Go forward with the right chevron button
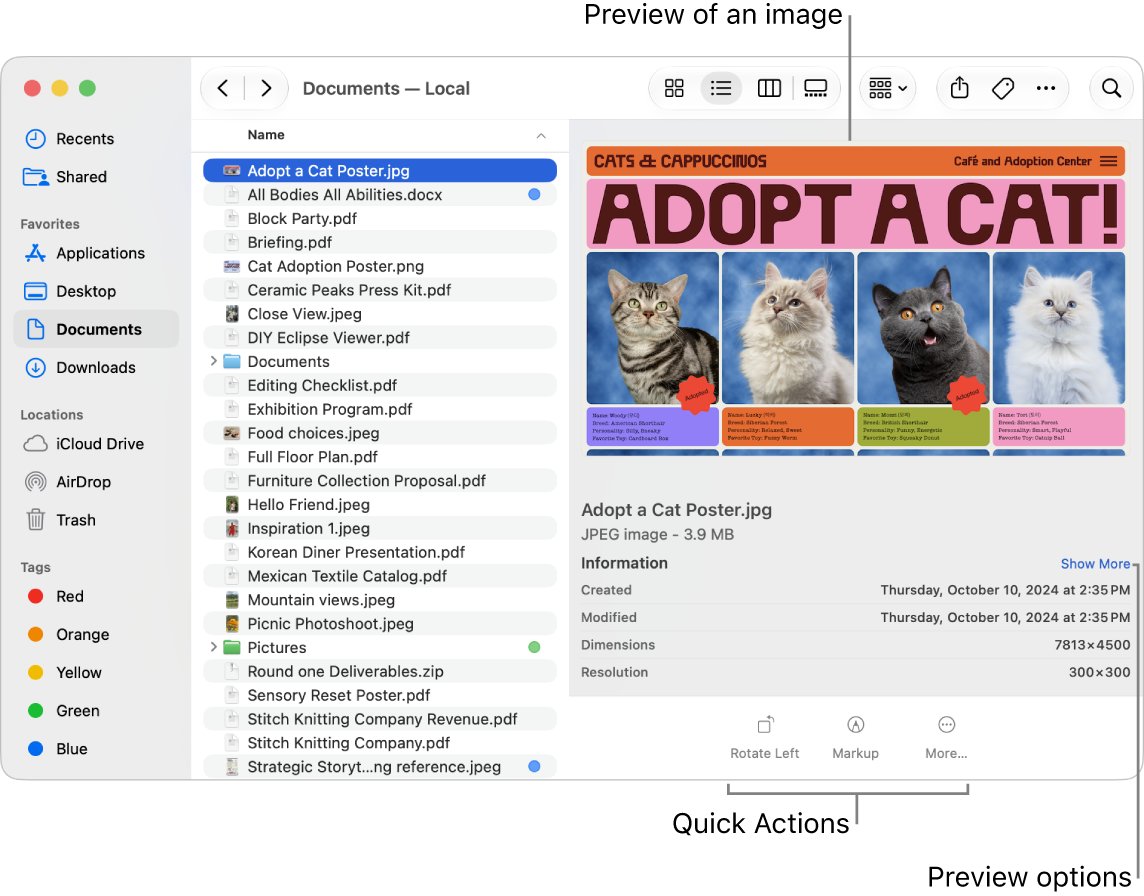The width and height of the screenshot is (1144, 896). point(266,88)
